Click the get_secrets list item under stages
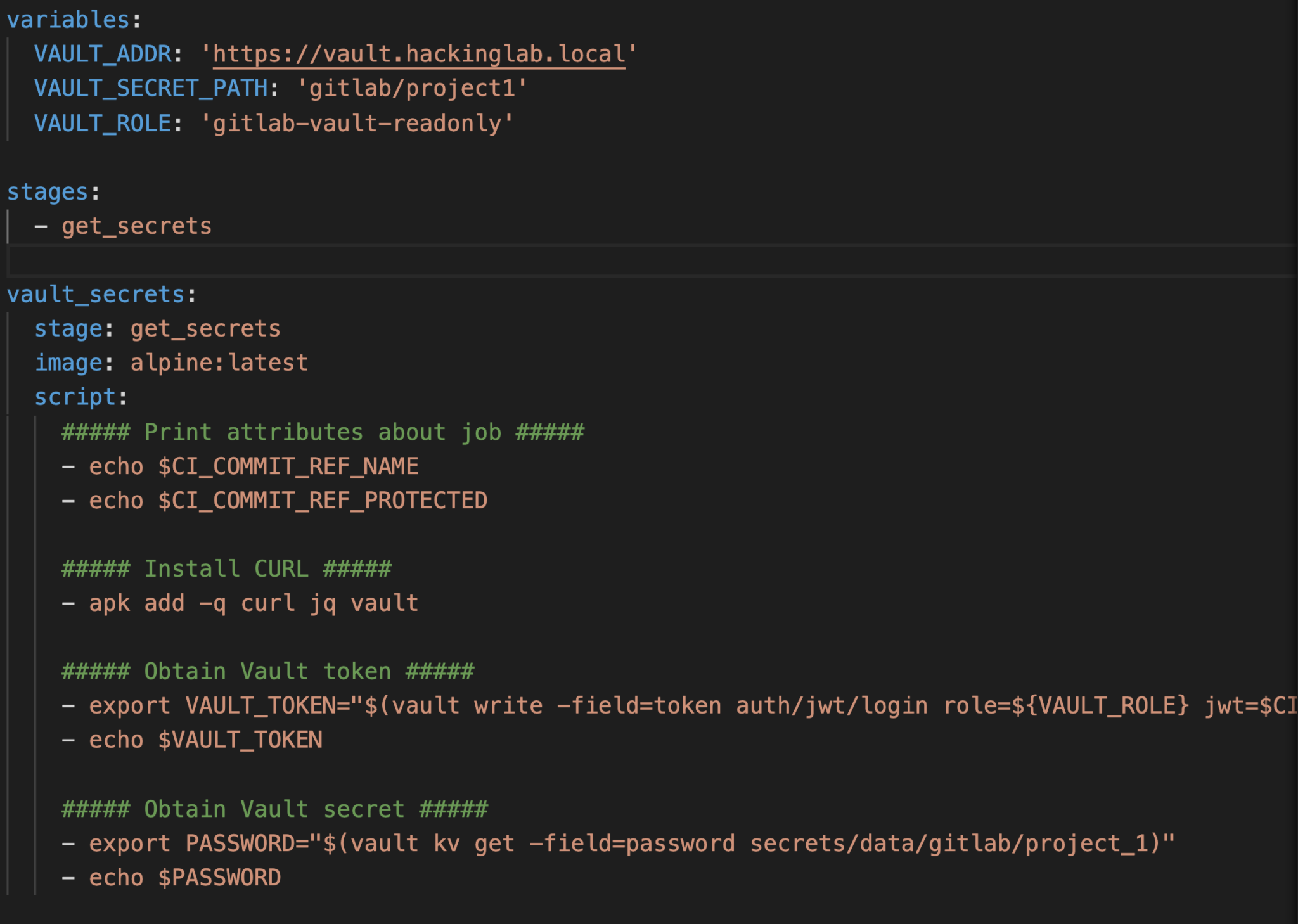1298x924 pixels. point(136,225)
